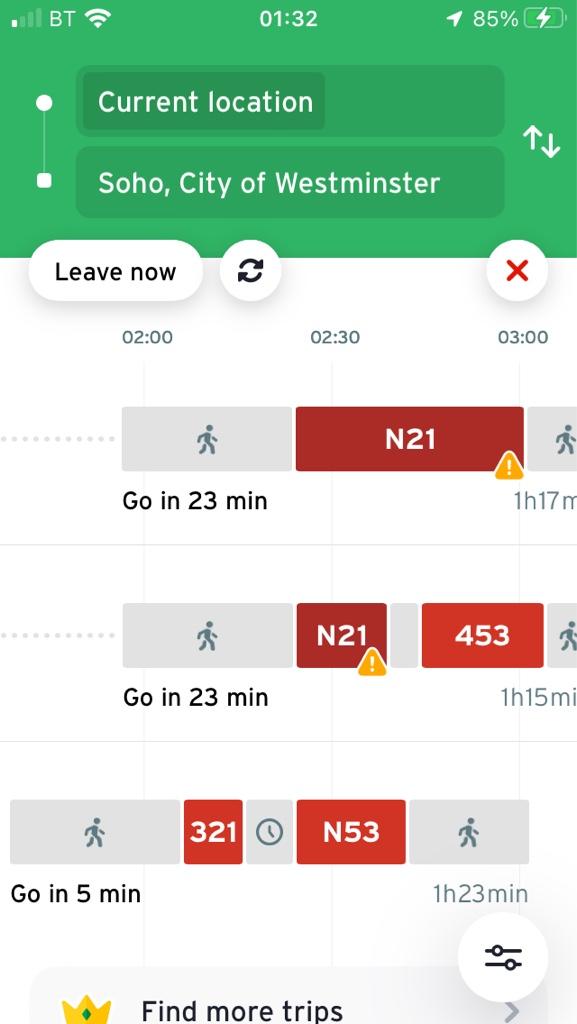The height and width of the screenshot is (1024, 577).
Task: Tap the refresh results icon
Action: pyautogui.click(x=250, y=270)
